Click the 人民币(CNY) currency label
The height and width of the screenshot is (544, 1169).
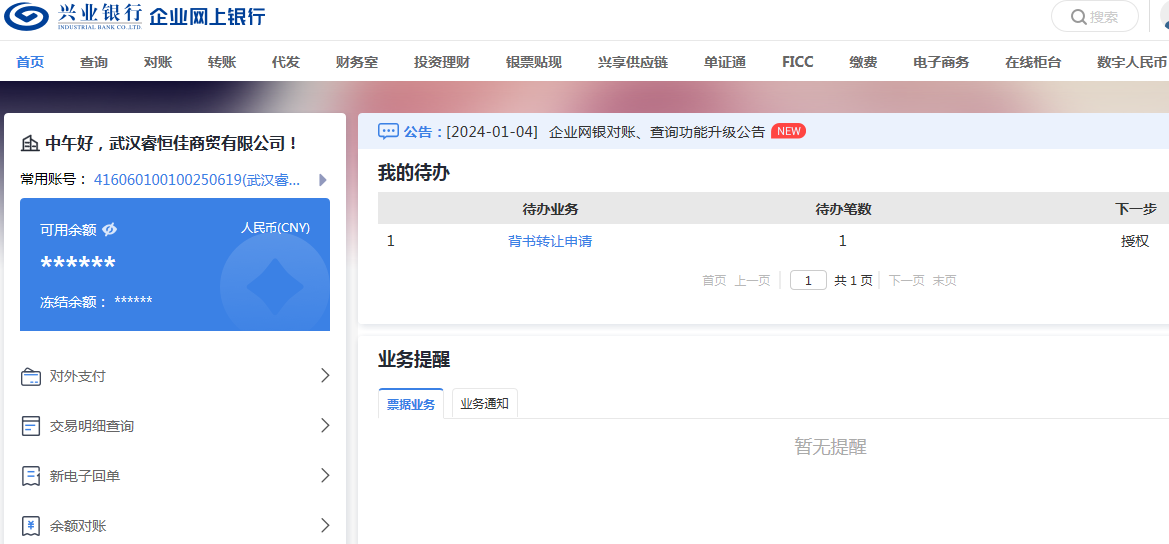[x=275, y=228]
